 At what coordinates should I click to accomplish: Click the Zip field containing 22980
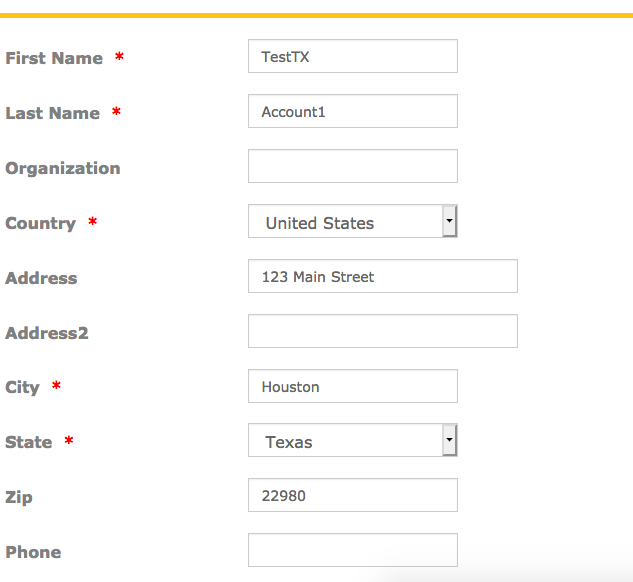tap(353, 495)
